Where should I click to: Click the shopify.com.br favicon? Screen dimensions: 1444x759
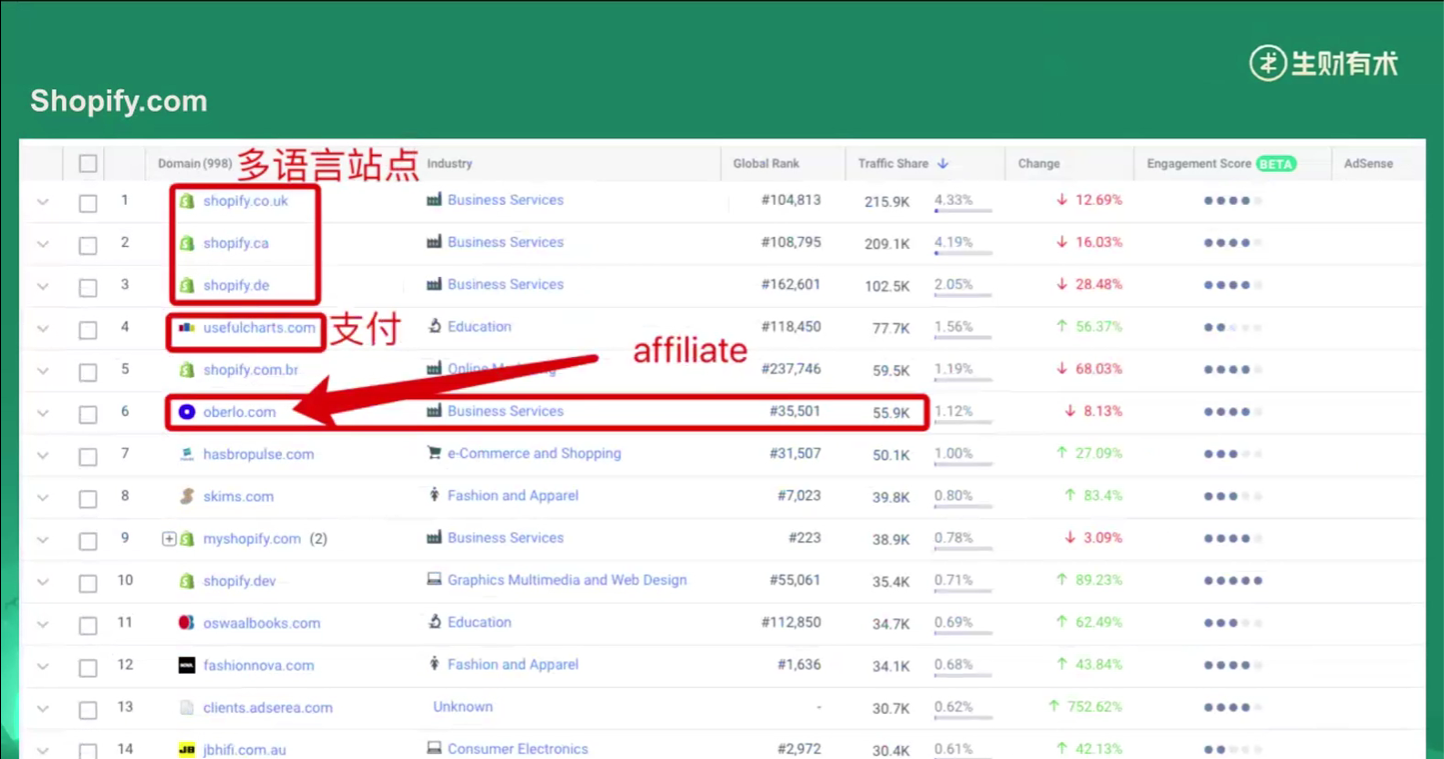click(186, 370)
